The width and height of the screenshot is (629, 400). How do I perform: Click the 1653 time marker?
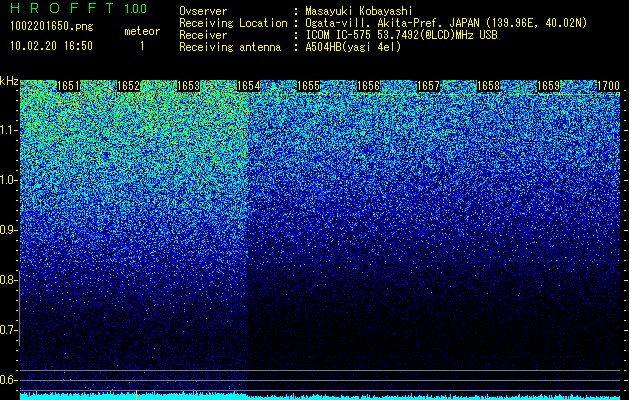tap(189, 86)
